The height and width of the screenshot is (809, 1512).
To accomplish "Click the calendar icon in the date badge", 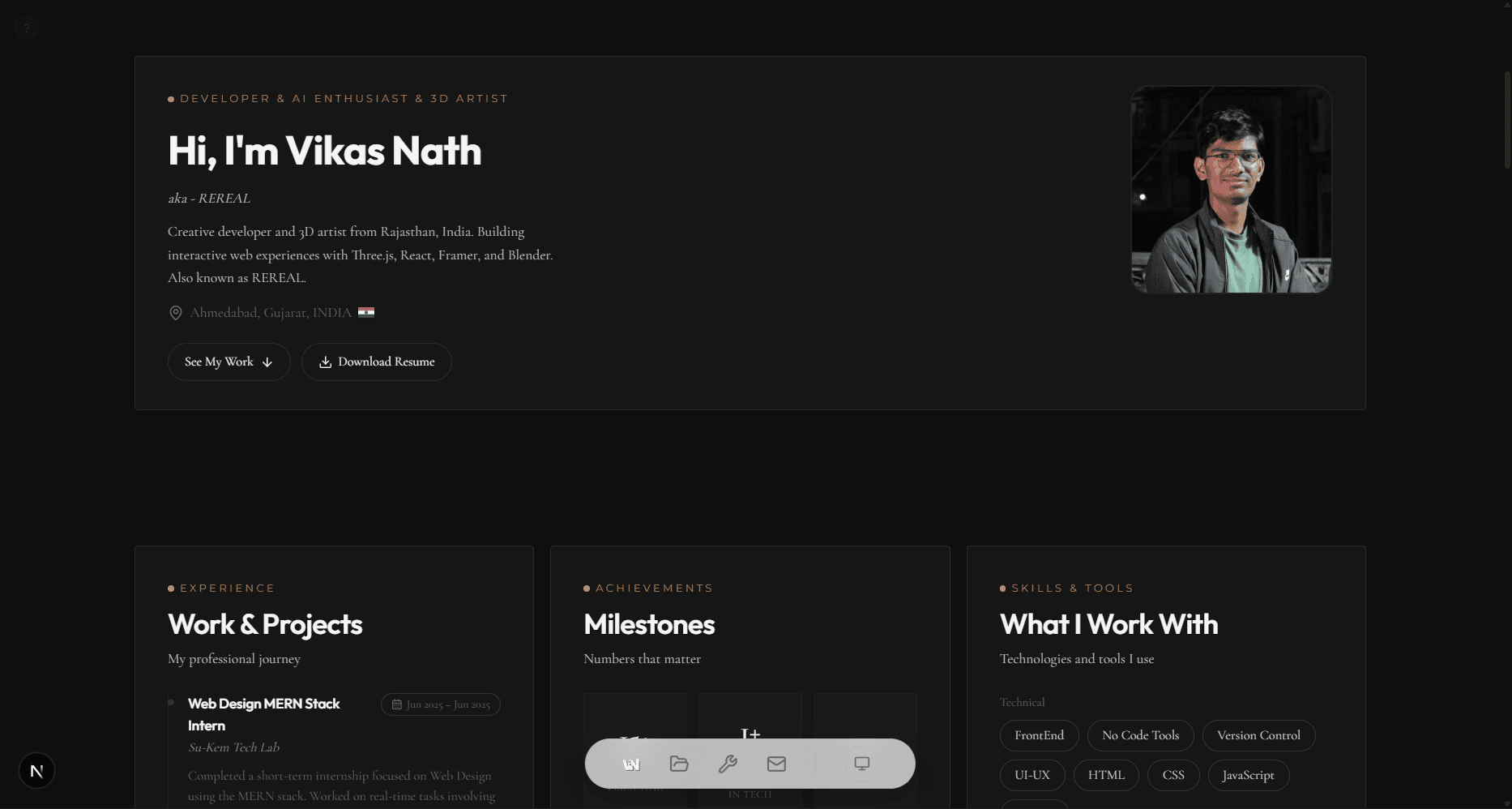I will click(397, 704).
